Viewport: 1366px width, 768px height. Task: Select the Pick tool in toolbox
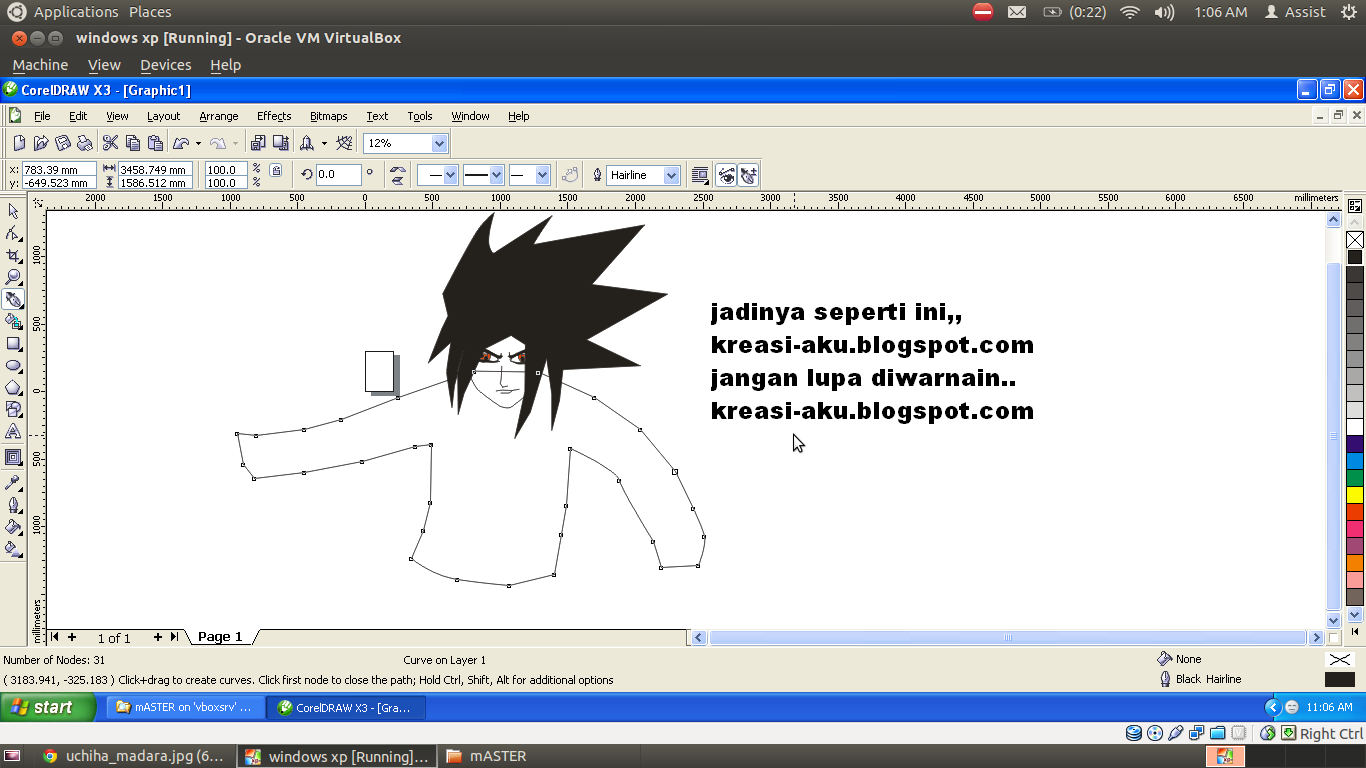[x=14, y=211]
